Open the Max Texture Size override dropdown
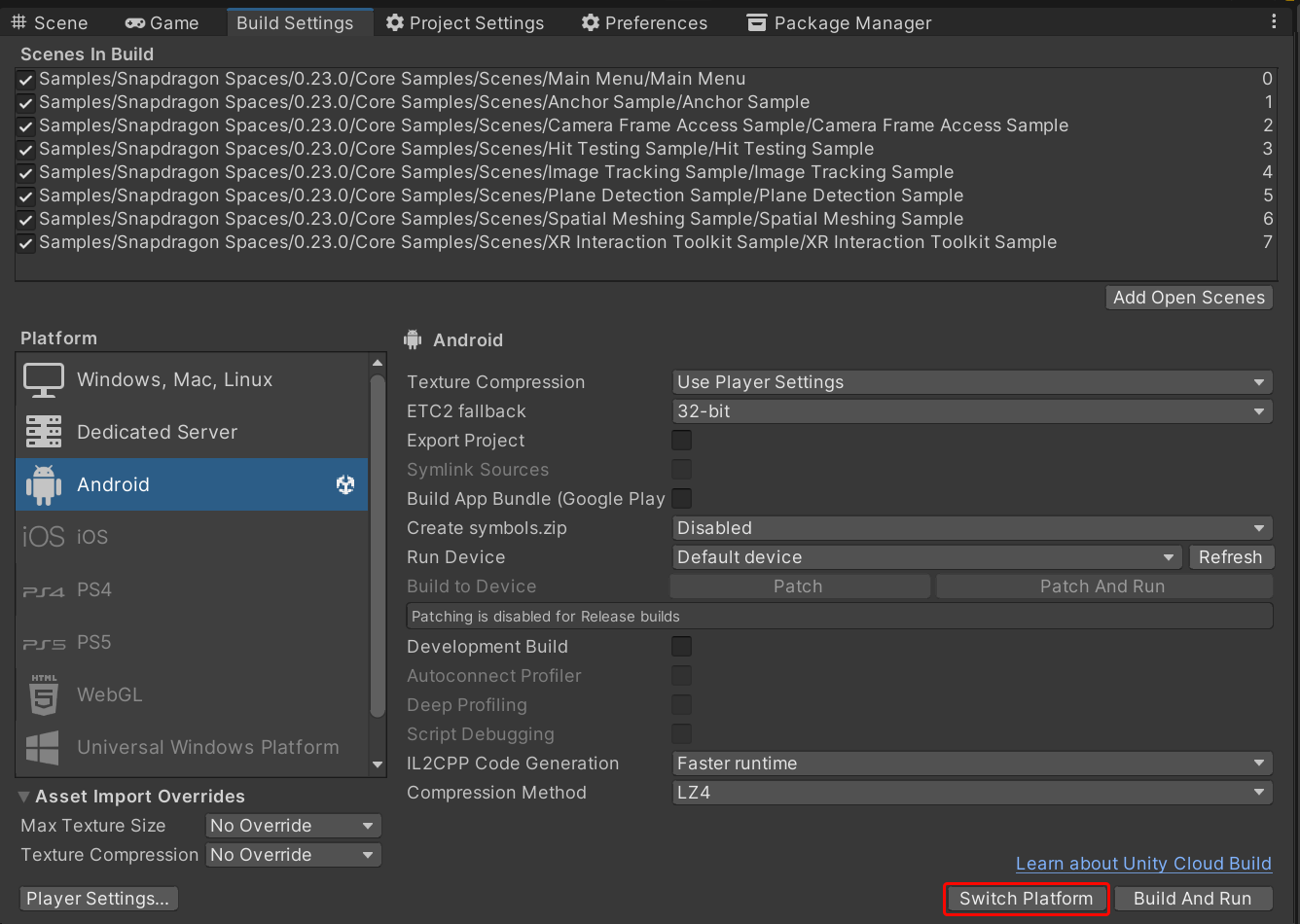The height and width of the screenshot is (924, 1300). [293, 826]
